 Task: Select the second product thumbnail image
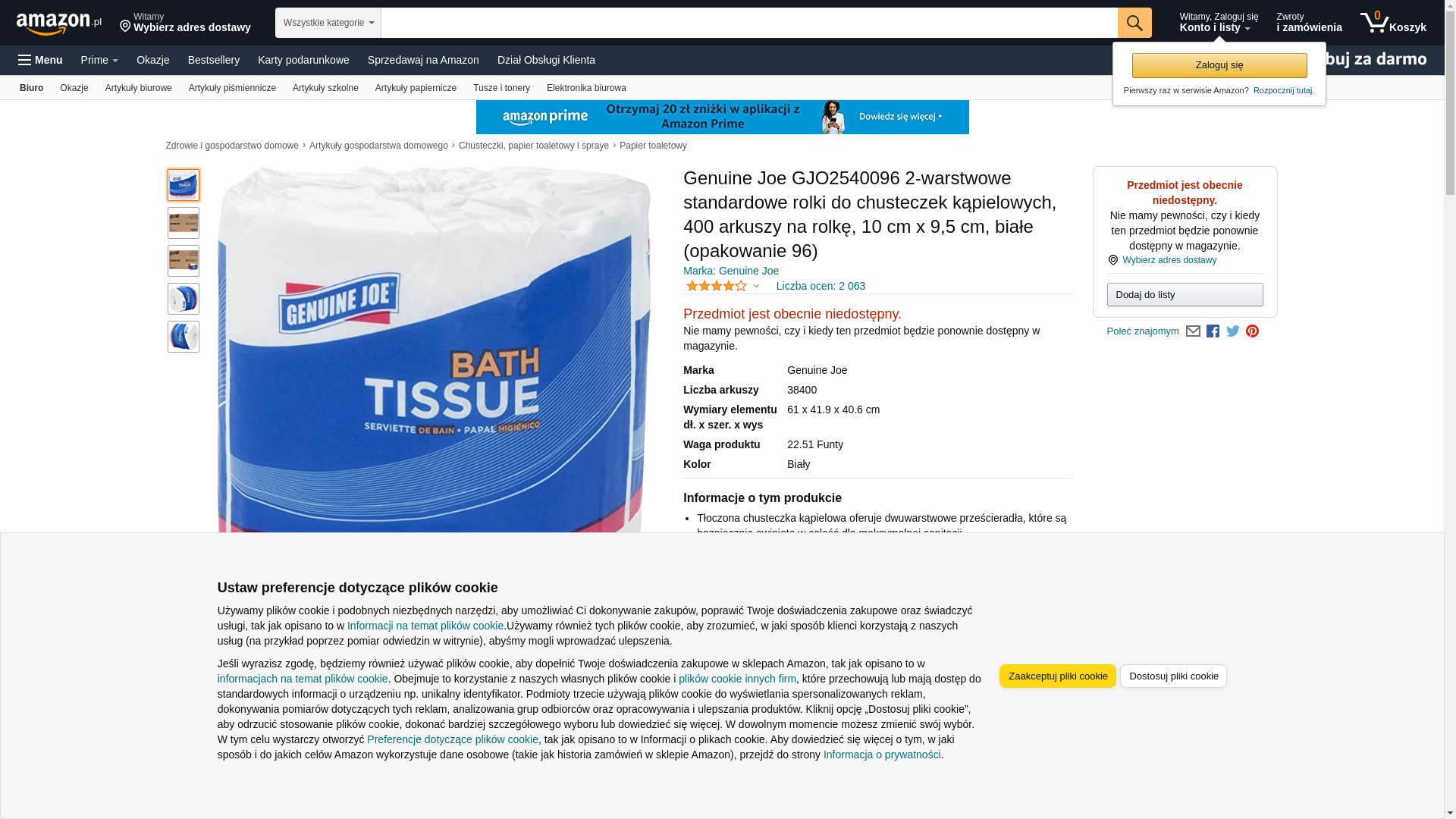point(184,223)
